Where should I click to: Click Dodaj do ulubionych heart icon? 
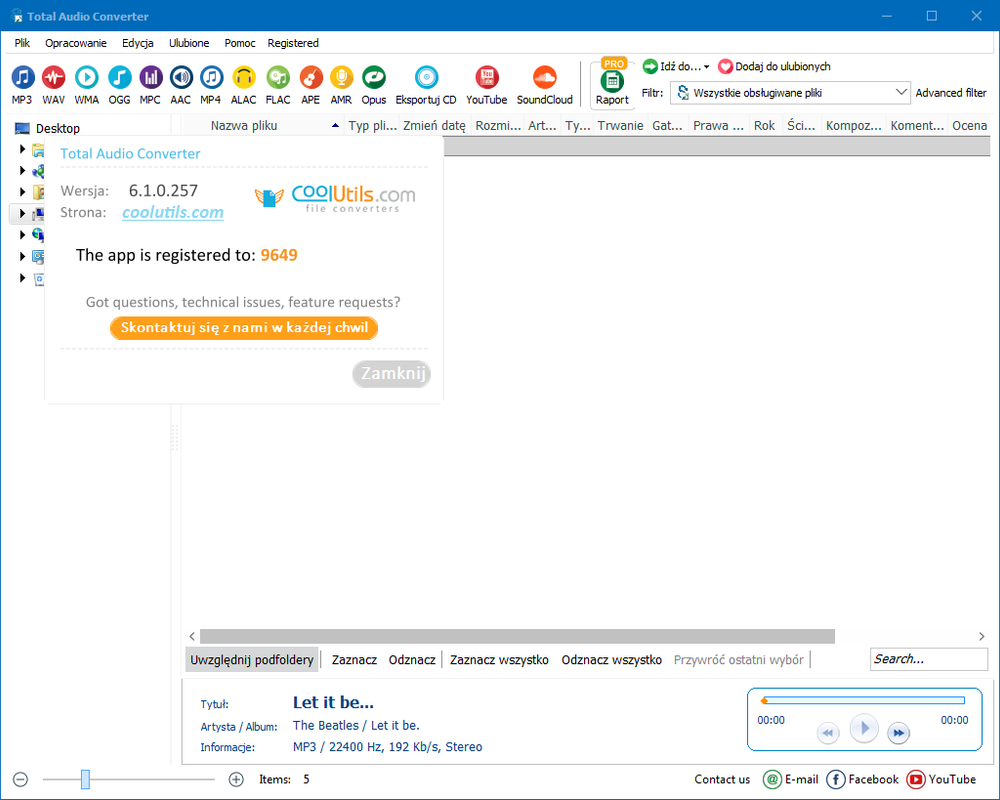pyautogui.click(x=725, y=66)
